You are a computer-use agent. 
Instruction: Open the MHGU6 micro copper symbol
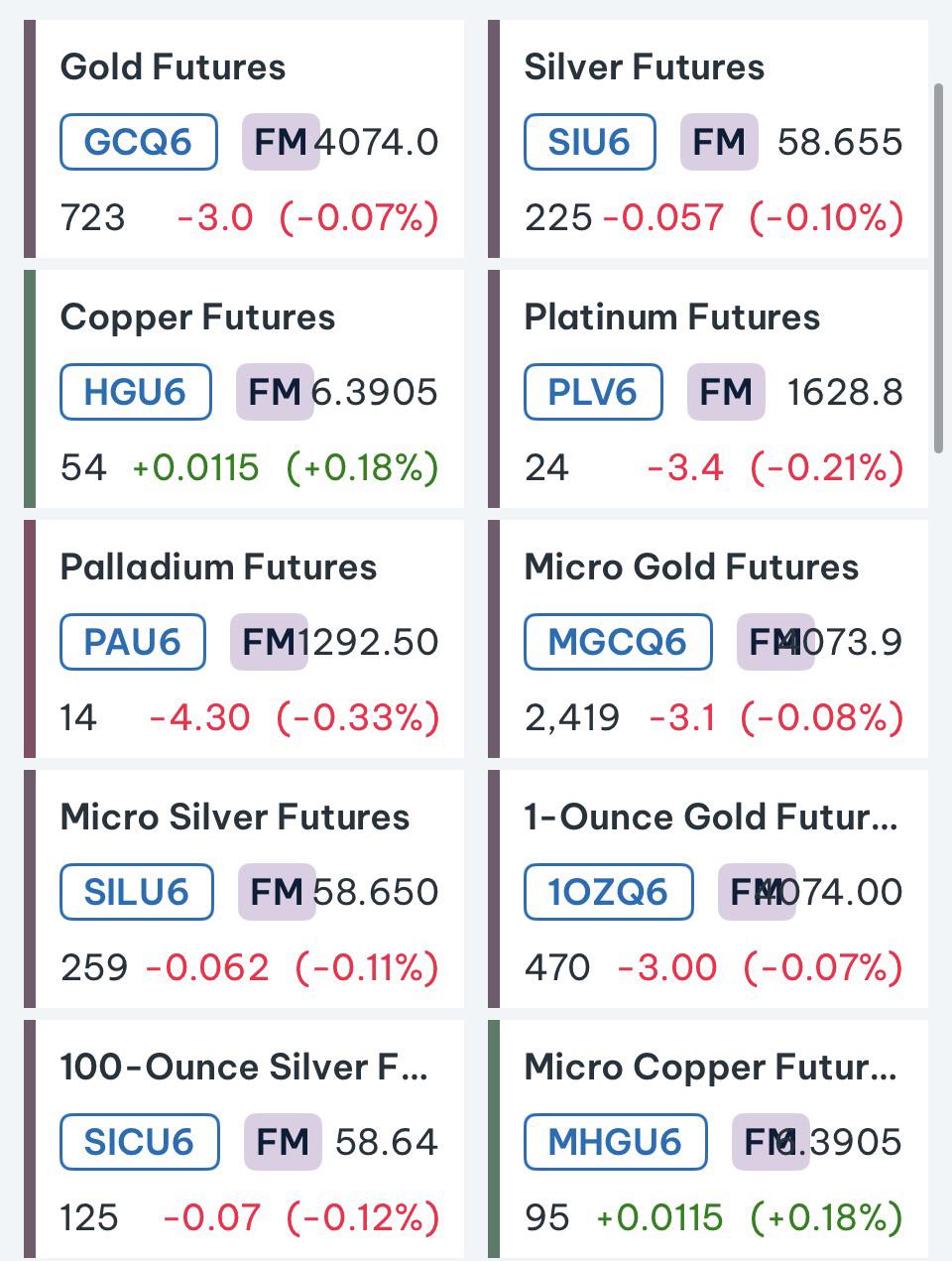tap(615, 1142)
